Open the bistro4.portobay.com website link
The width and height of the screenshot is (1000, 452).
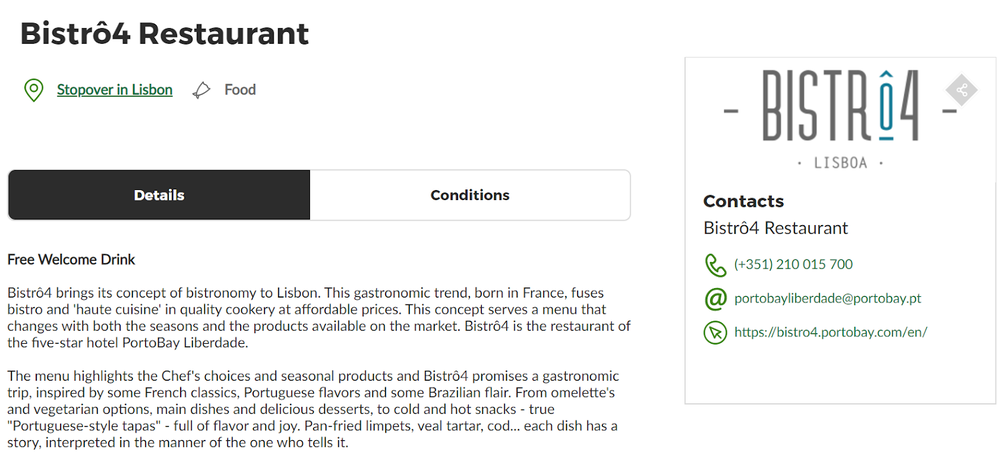[x=830, y=332]
